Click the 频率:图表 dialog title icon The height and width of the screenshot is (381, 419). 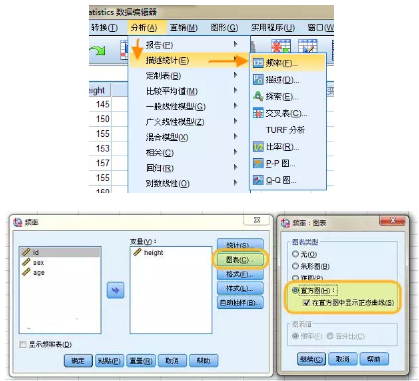285,223
